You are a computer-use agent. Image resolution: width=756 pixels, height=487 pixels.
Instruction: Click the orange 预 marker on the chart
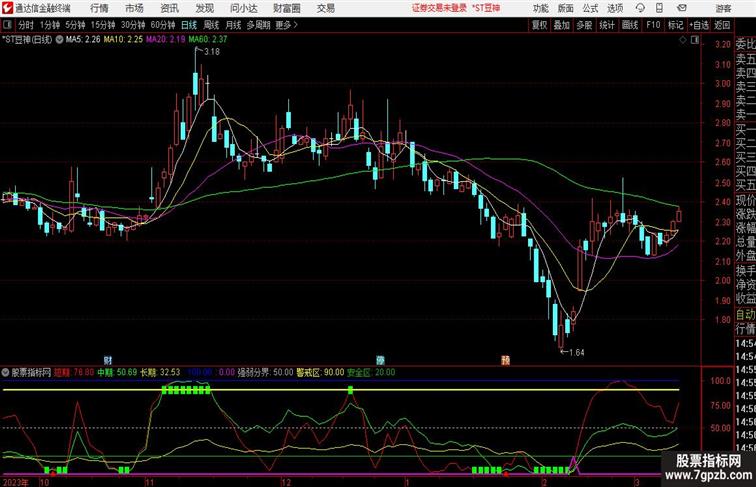coord(505,360)
